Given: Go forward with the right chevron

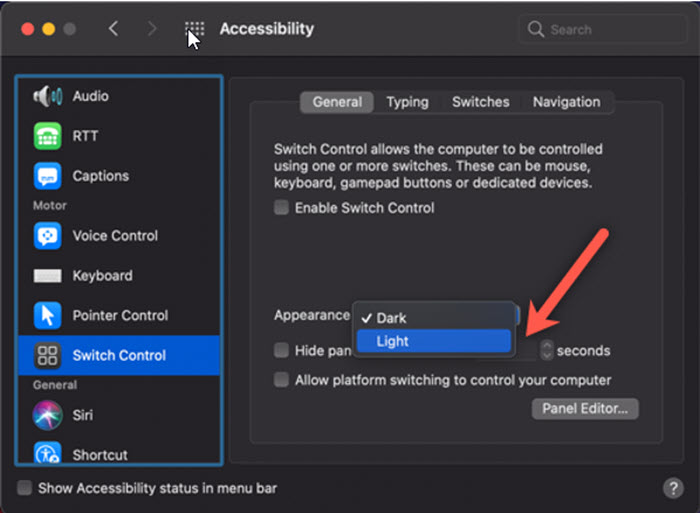Looking at the screenshot, I should pyautogui.click(x=152, y=29).
